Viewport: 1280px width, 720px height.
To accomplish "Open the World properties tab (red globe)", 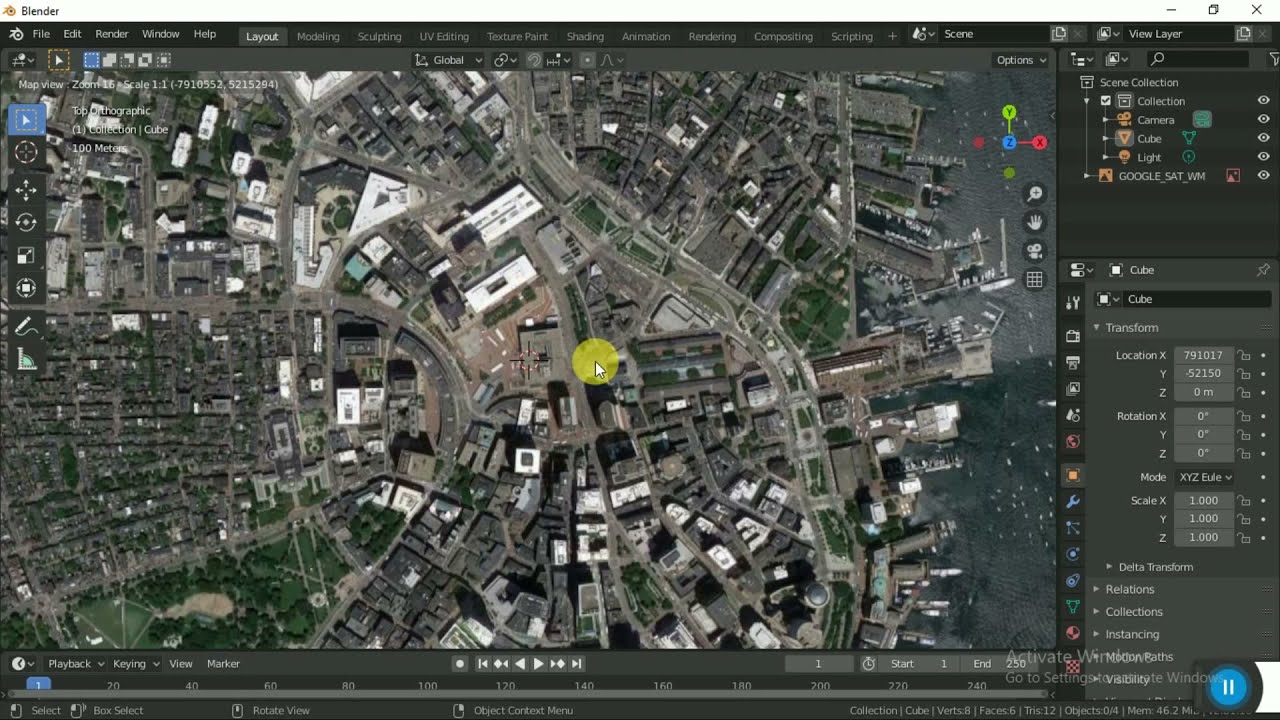I will (x=1073, y=441).
